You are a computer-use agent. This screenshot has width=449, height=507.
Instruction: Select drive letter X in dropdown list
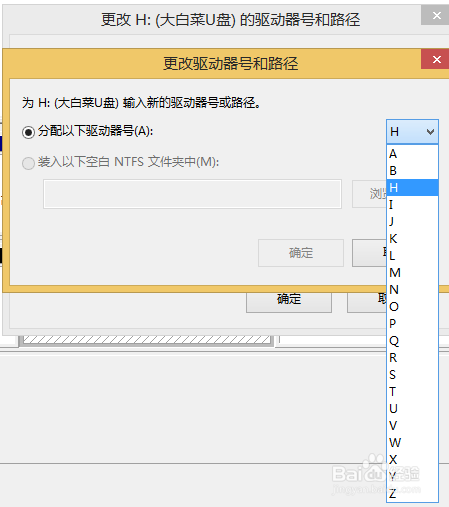pyautogui.click(x=412, y=460)
